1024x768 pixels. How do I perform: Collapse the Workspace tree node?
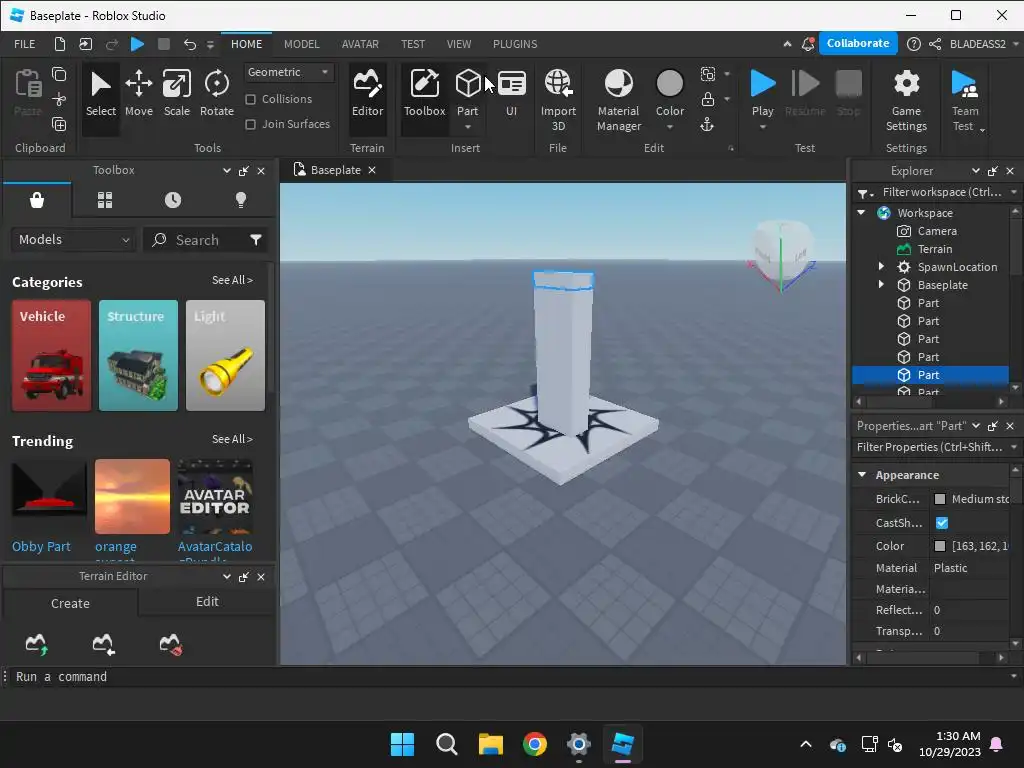coord(861,212)
